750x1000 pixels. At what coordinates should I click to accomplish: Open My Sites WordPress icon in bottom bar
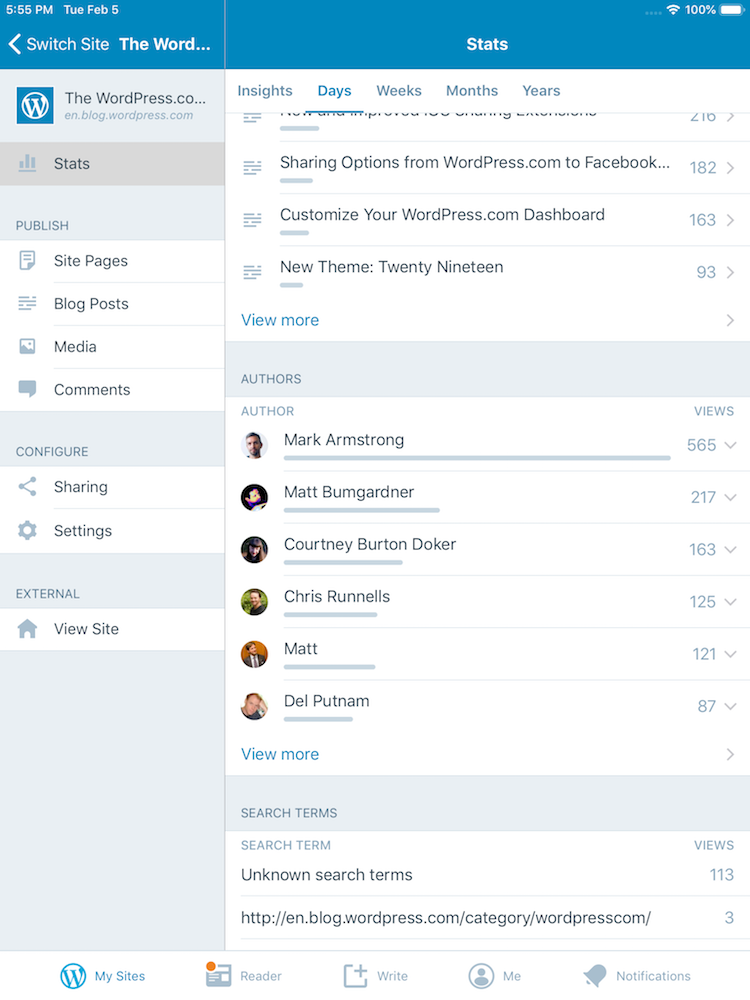[73, 976]
